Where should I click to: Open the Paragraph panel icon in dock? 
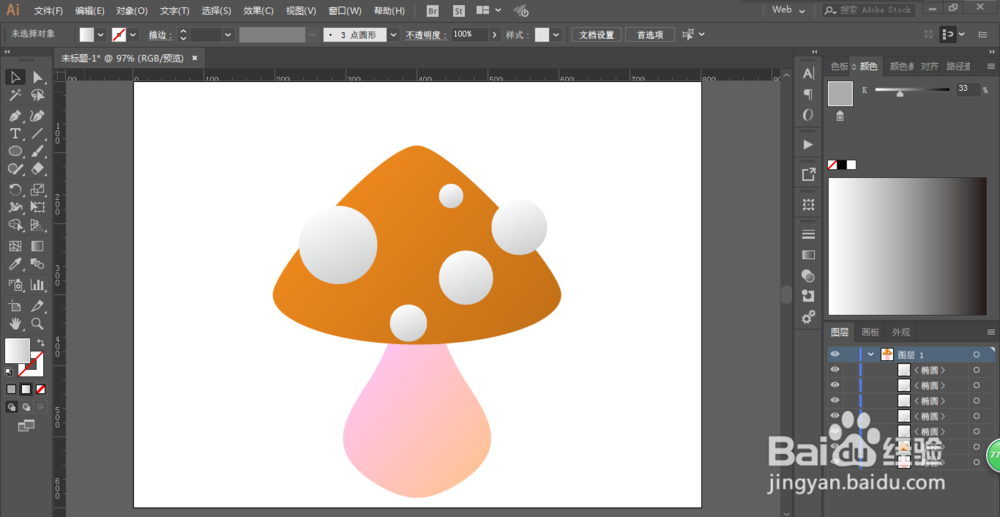pyautogui.click(x=808, y=94)
